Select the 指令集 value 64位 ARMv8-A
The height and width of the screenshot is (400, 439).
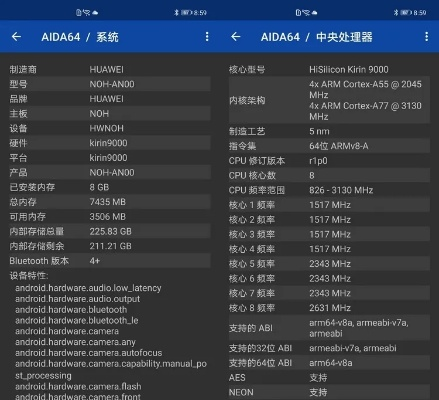339,146
